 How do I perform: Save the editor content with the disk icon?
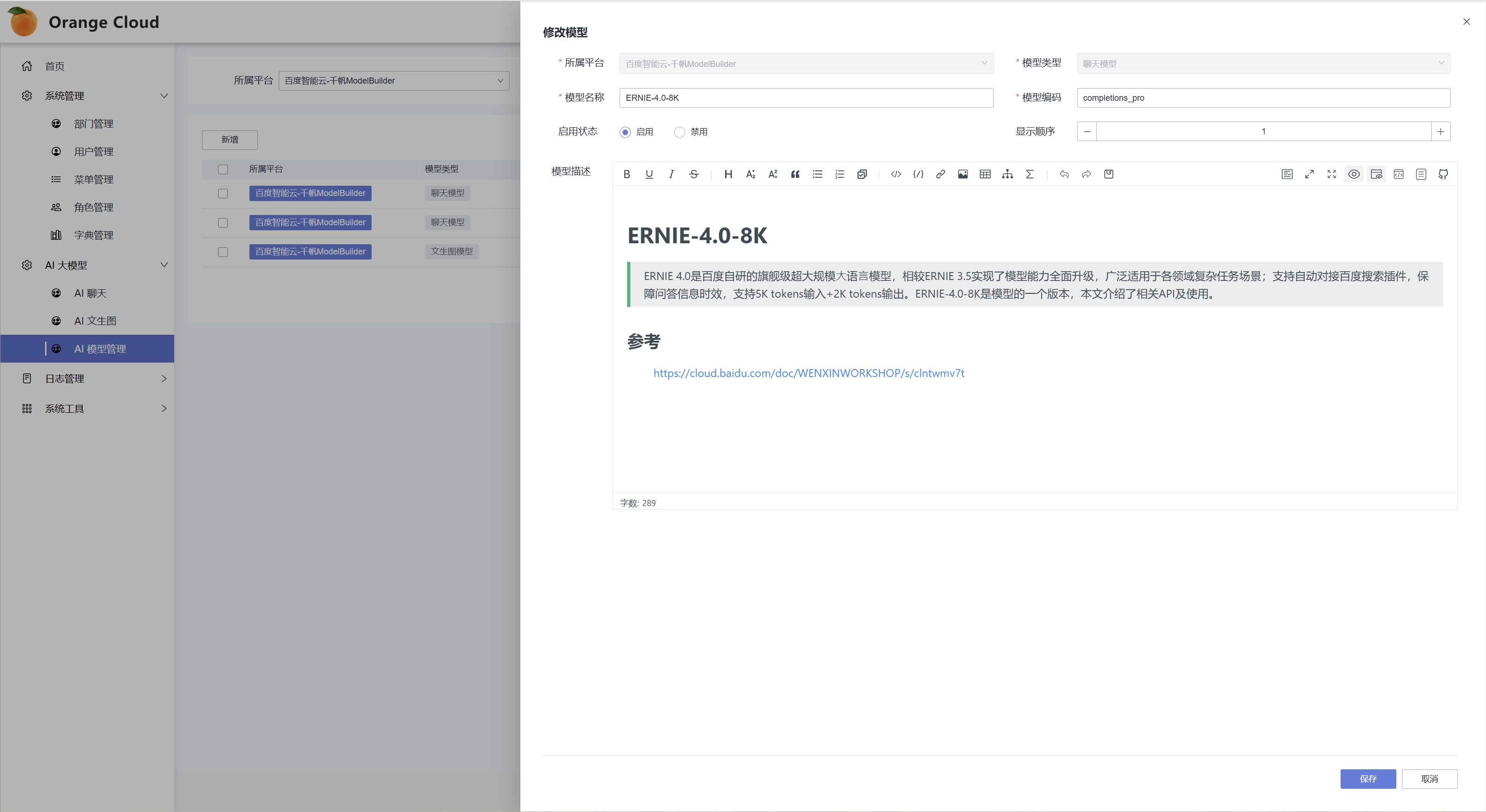click(1109, 174)
